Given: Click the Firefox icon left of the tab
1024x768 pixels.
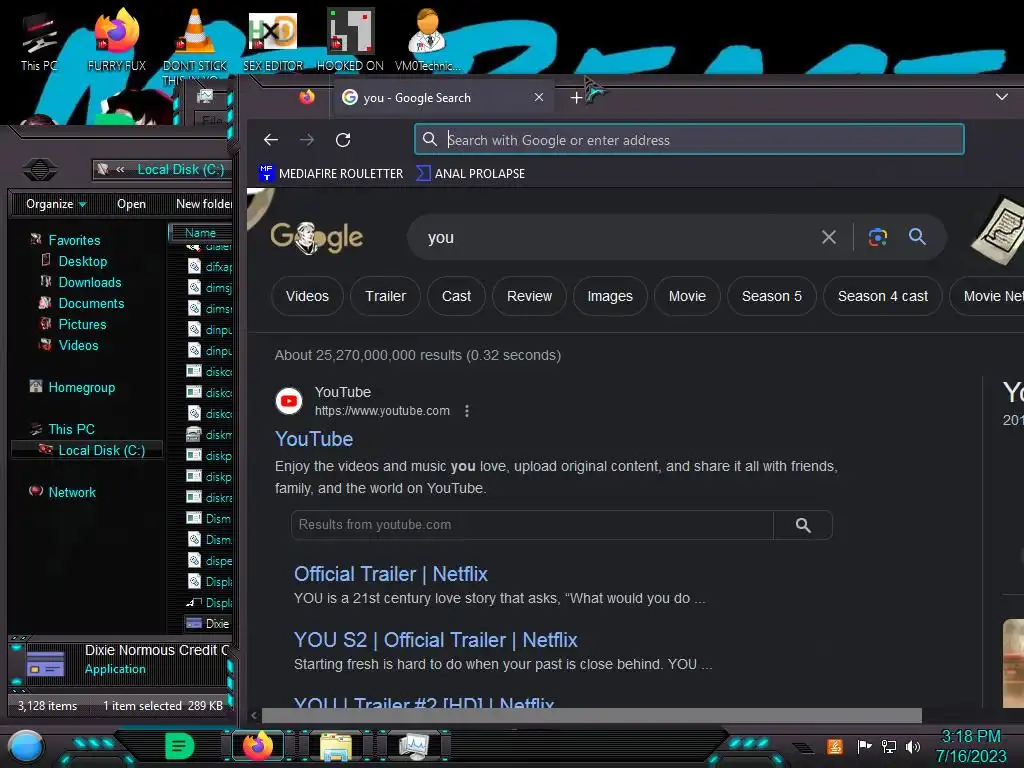Looking at the screenshot, I should (x=307, y=97).
